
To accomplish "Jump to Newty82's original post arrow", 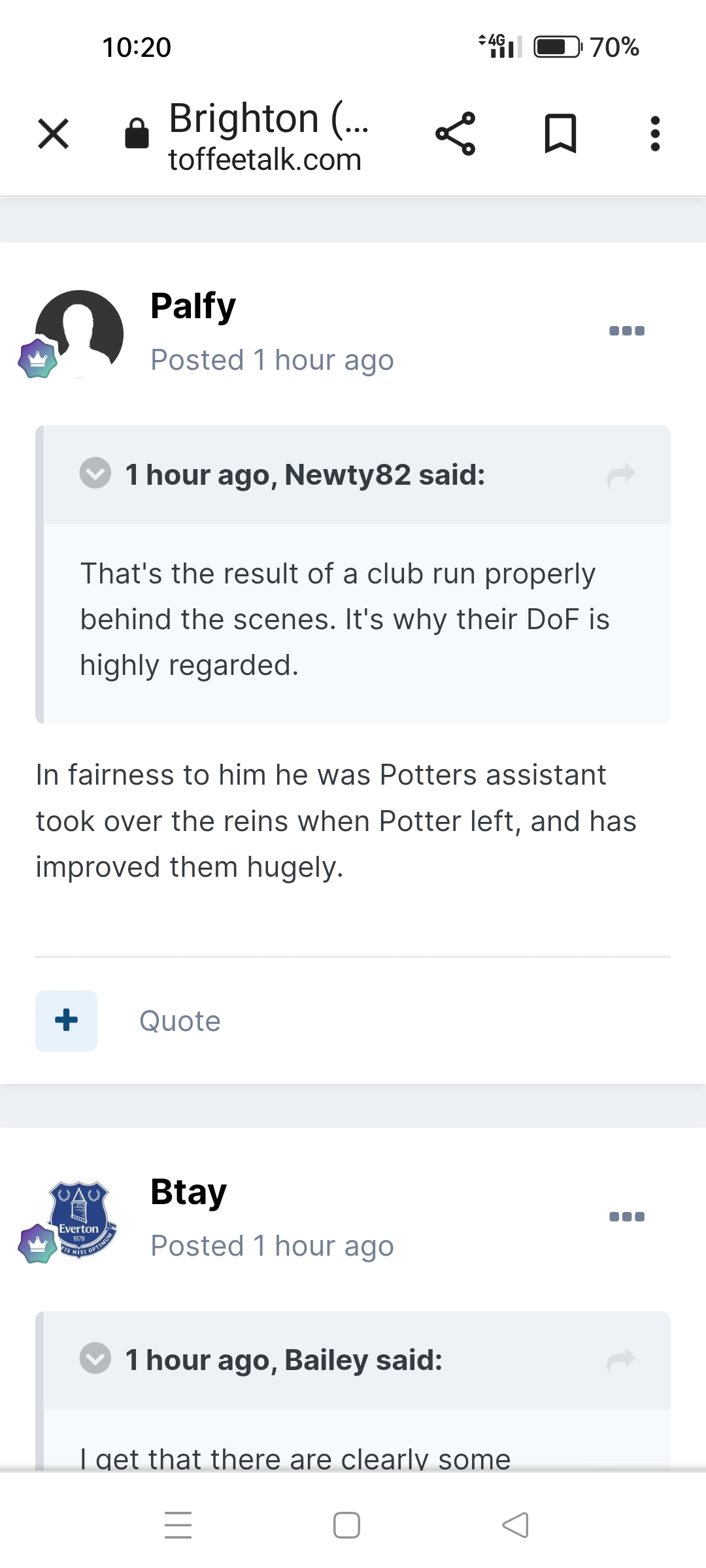I will point(621,475).
